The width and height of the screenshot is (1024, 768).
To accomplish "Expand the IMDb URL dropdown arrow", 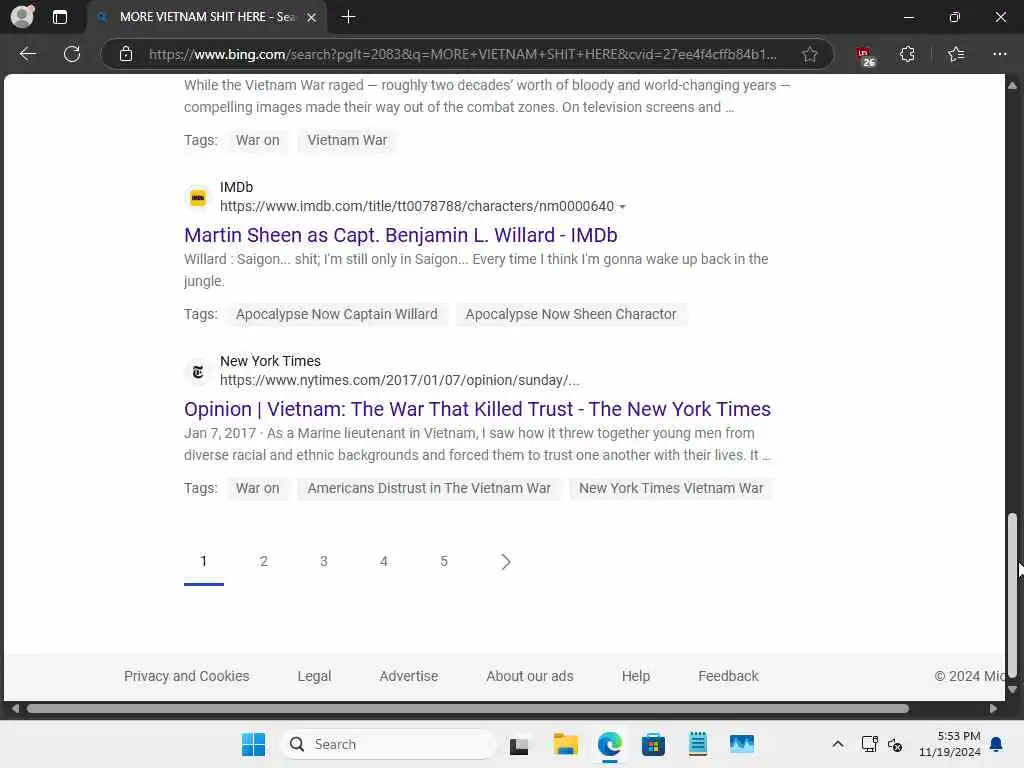I will coord(622,207).
